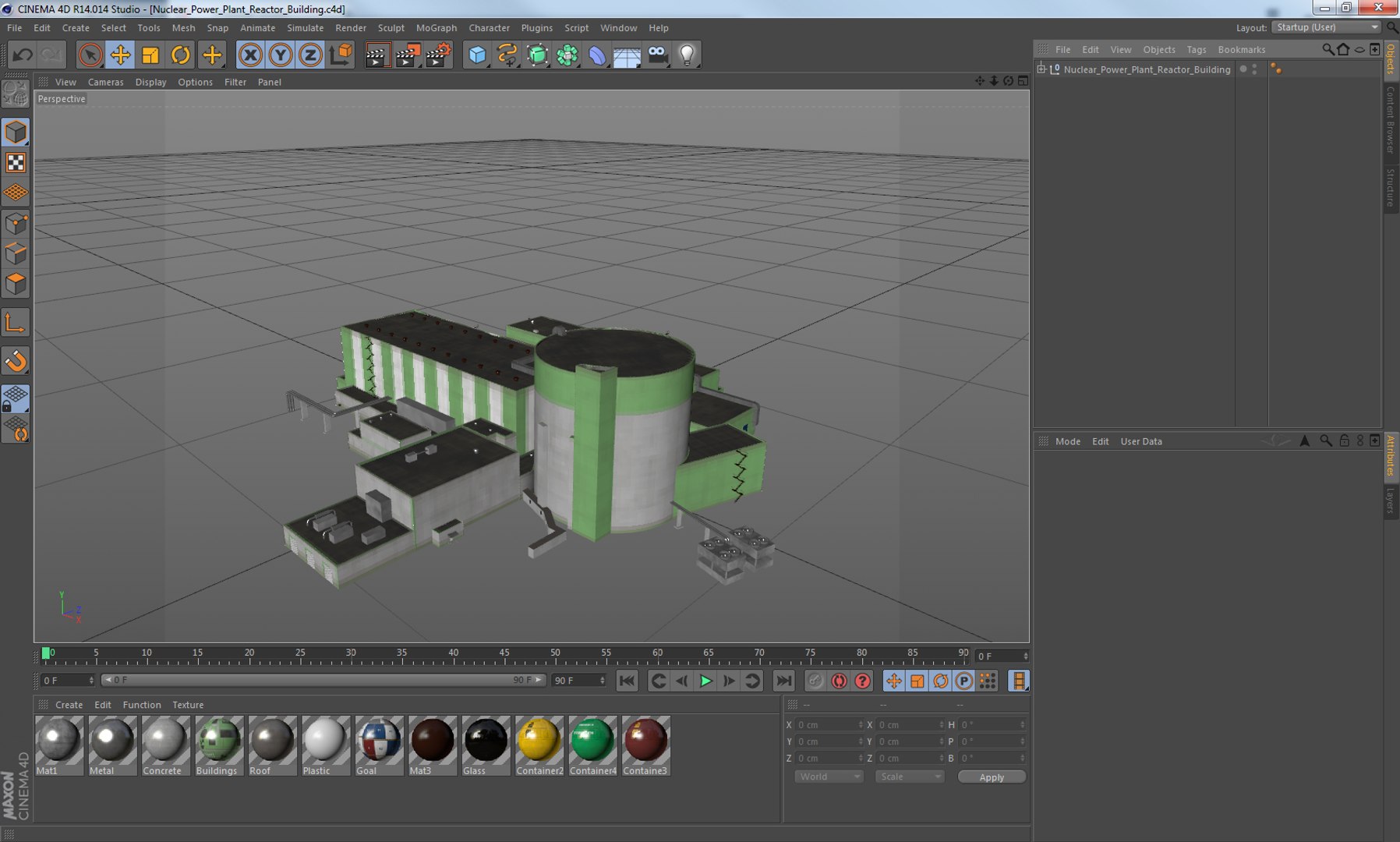The image size is (1400, 842).
Task: Open the material manager Texture menu
Action: 188,705
